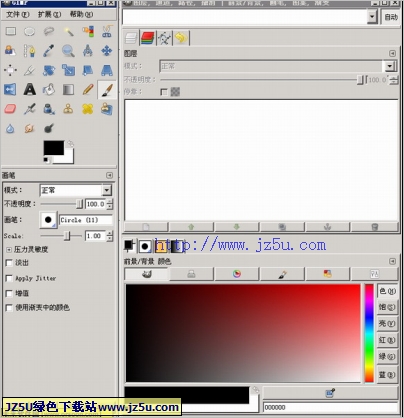Choose the 蓝(B) blue radio button

387,375
